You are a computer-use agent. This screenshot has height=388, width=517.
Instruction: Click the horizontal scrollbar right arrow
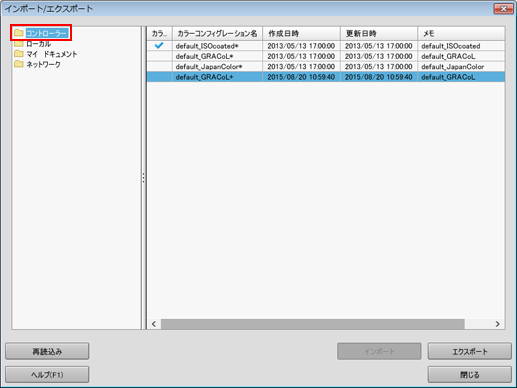497,324
